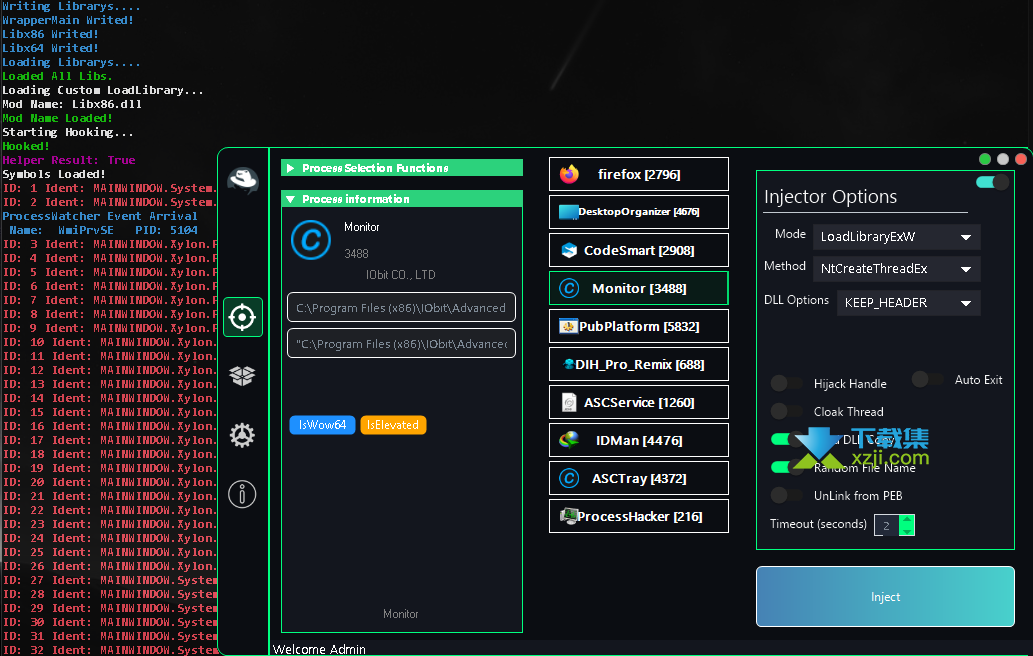Disable the DLL Copy switch
This screenshot has height=656, width=1033.
[x=787, y=439]
